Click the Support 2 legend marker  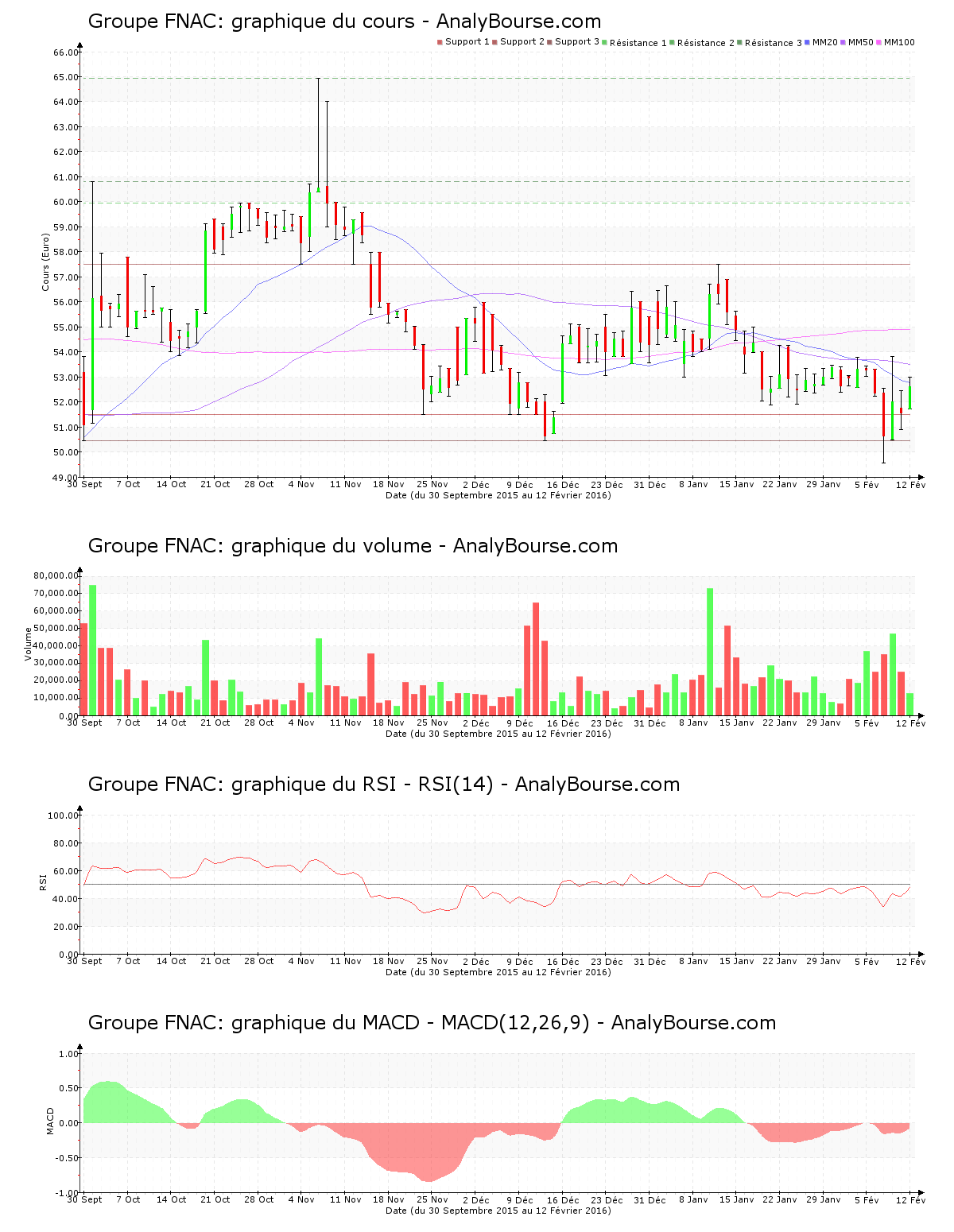[494, 42]
